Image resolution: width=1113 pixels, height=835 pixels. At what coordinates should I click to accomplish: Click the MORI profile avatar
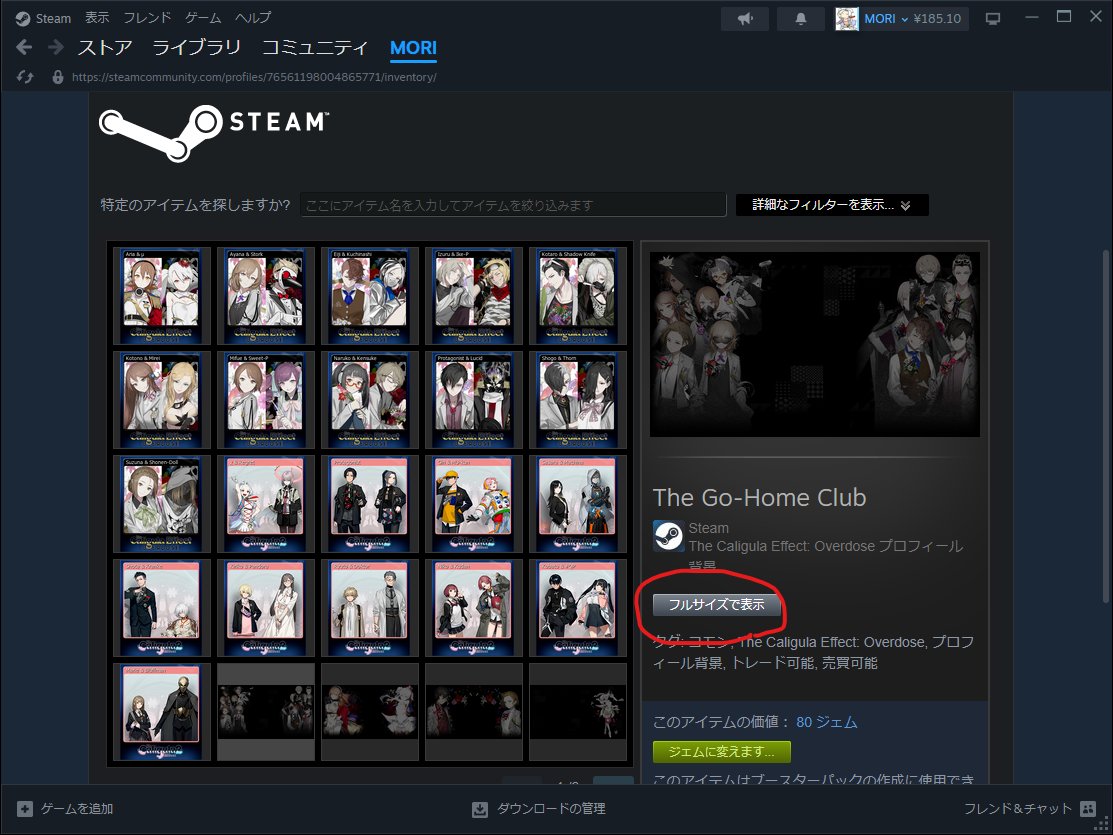coord(846,19)
